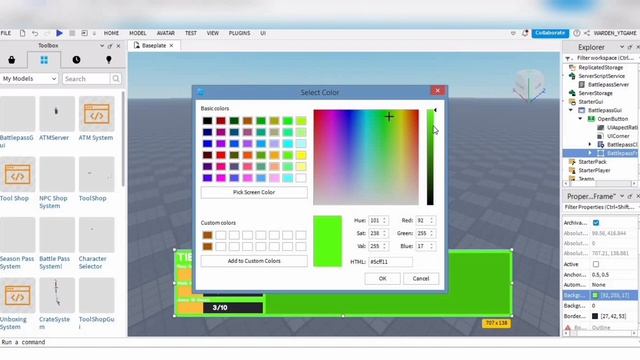640x360 pixels.
Task: Select BattlepassServer script in Explorer
Action: tap(608, 84)
